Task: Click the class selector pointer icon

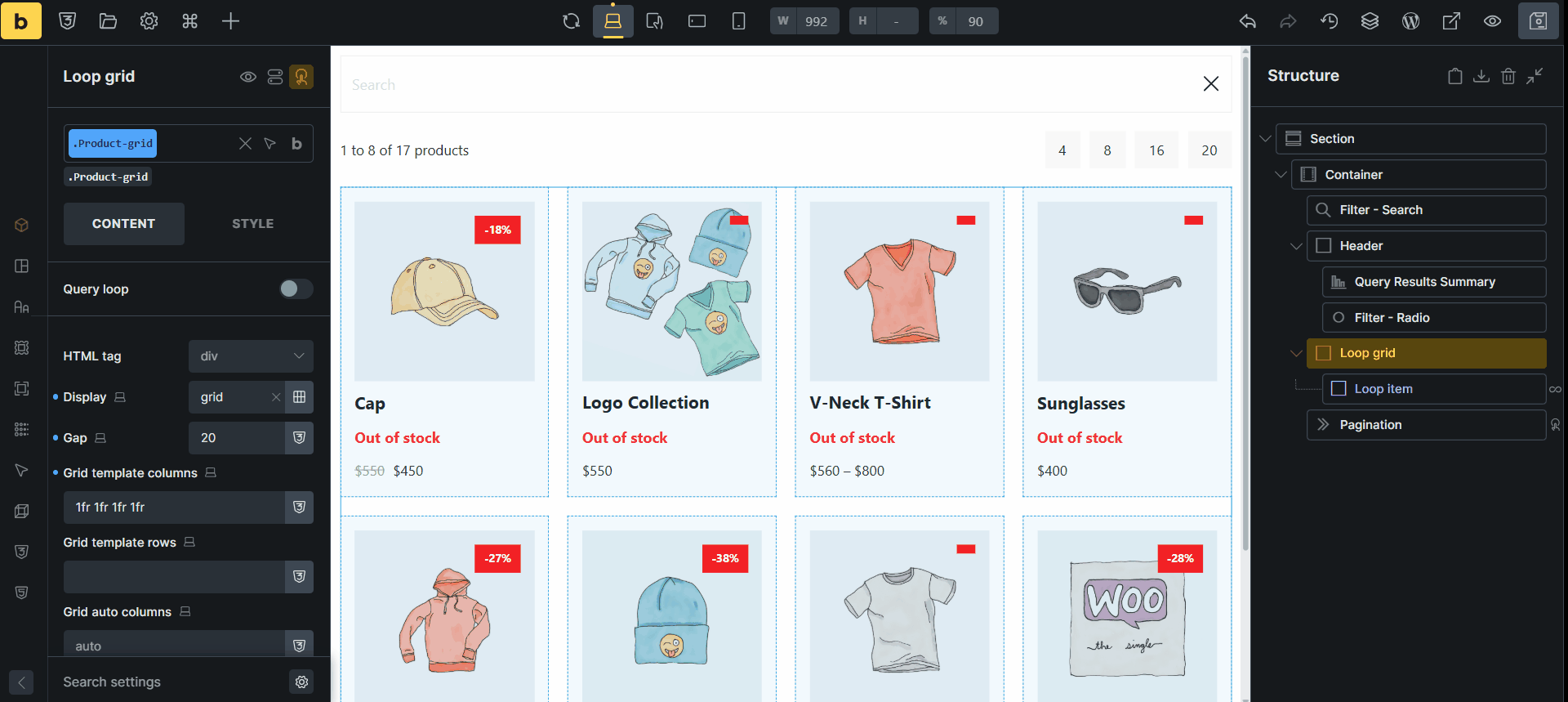Action: click(270, 144)
